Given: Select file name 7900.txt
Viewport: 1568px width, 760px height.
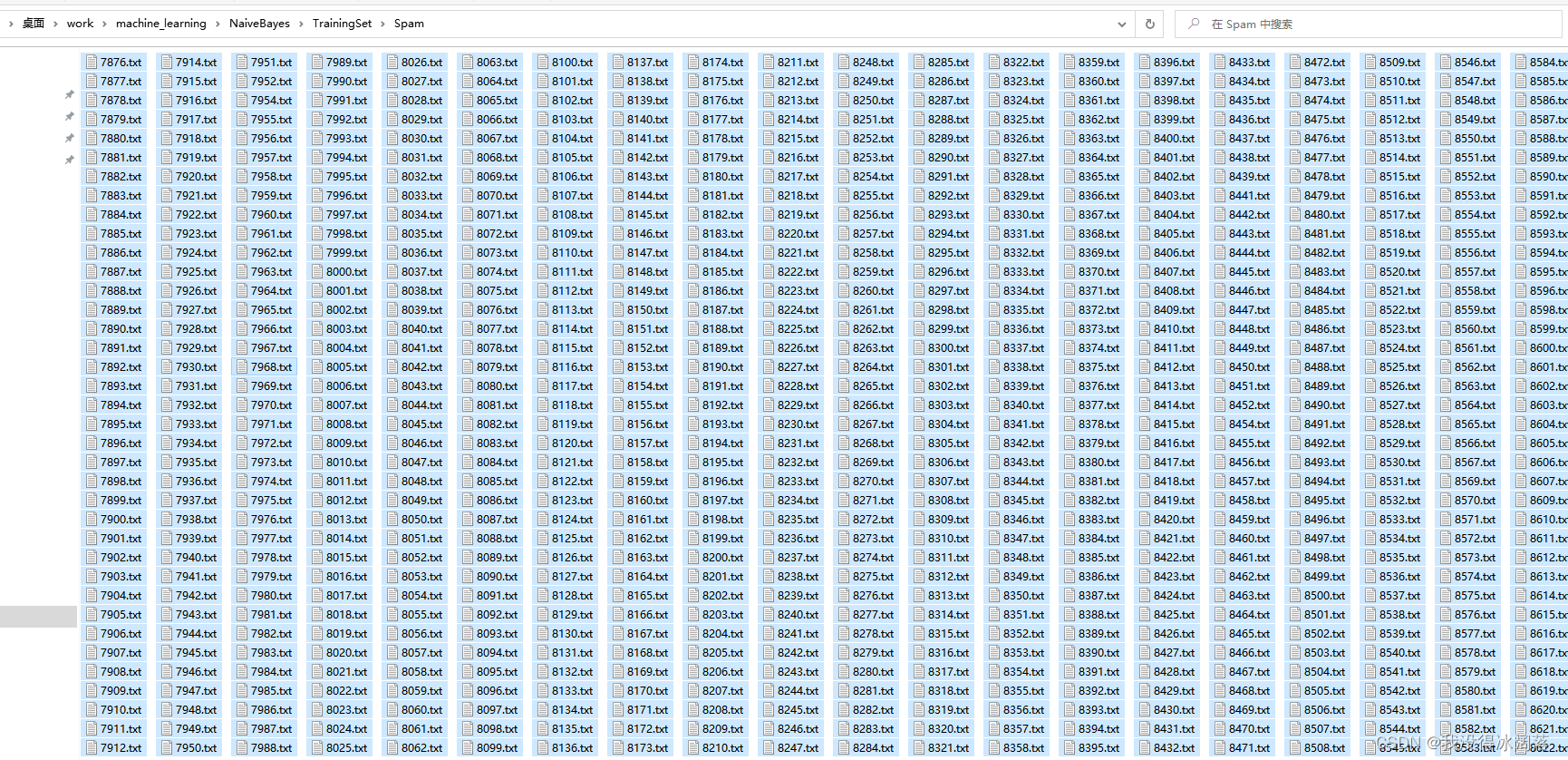Looking at the screenshot, I should (x=121, y=520).
